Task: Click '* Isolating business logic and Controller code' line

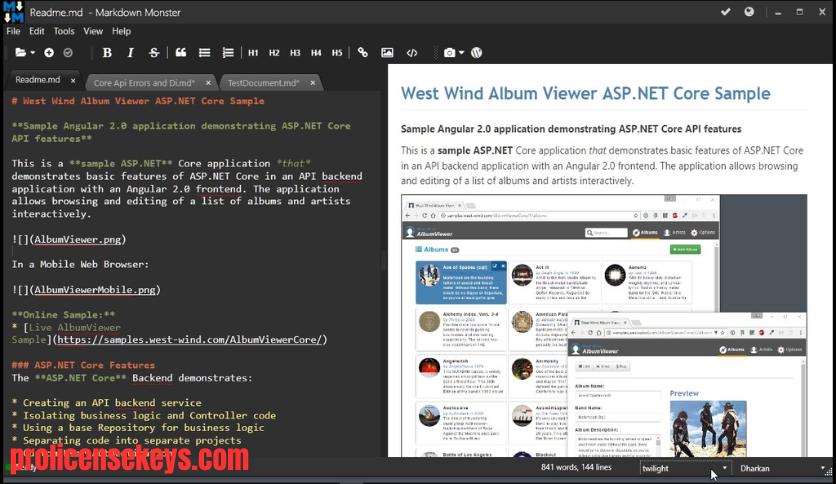Action: pyautogui.click(x=144, y=415)
